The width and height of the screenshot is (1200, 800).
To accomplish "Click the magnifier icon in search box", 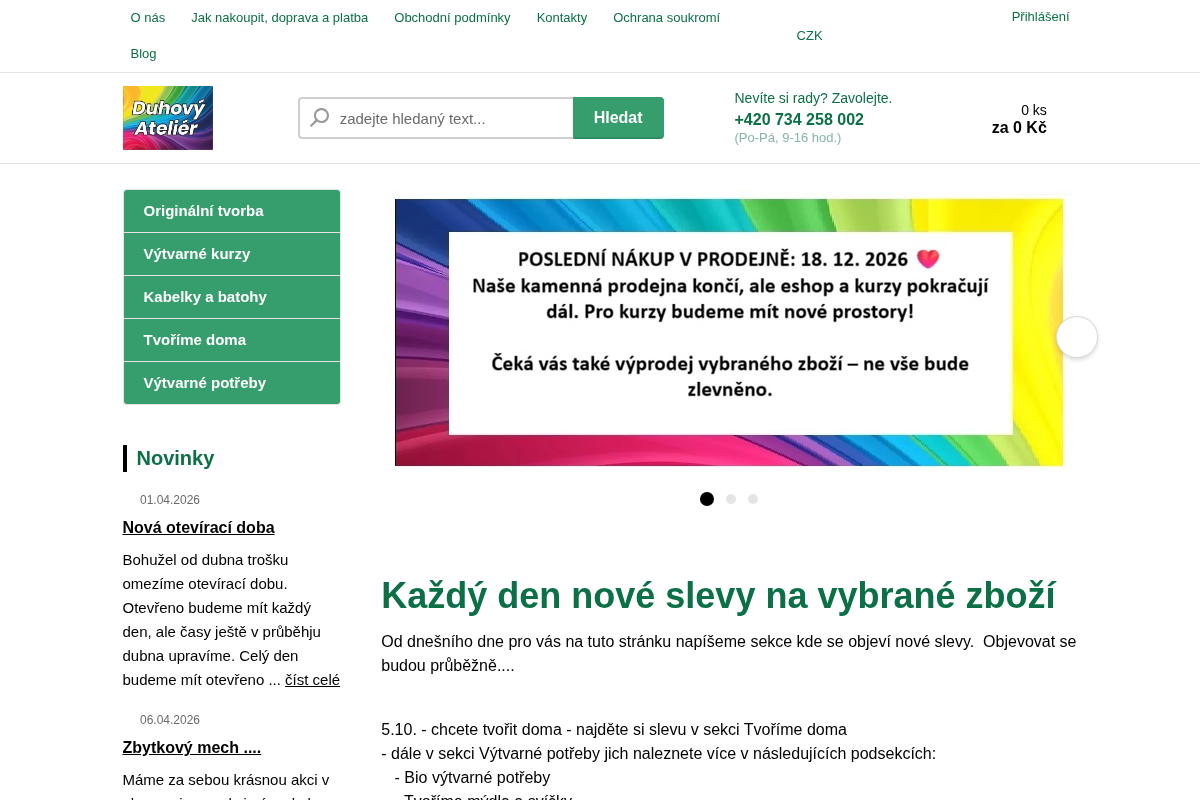I will click(320, 117).
